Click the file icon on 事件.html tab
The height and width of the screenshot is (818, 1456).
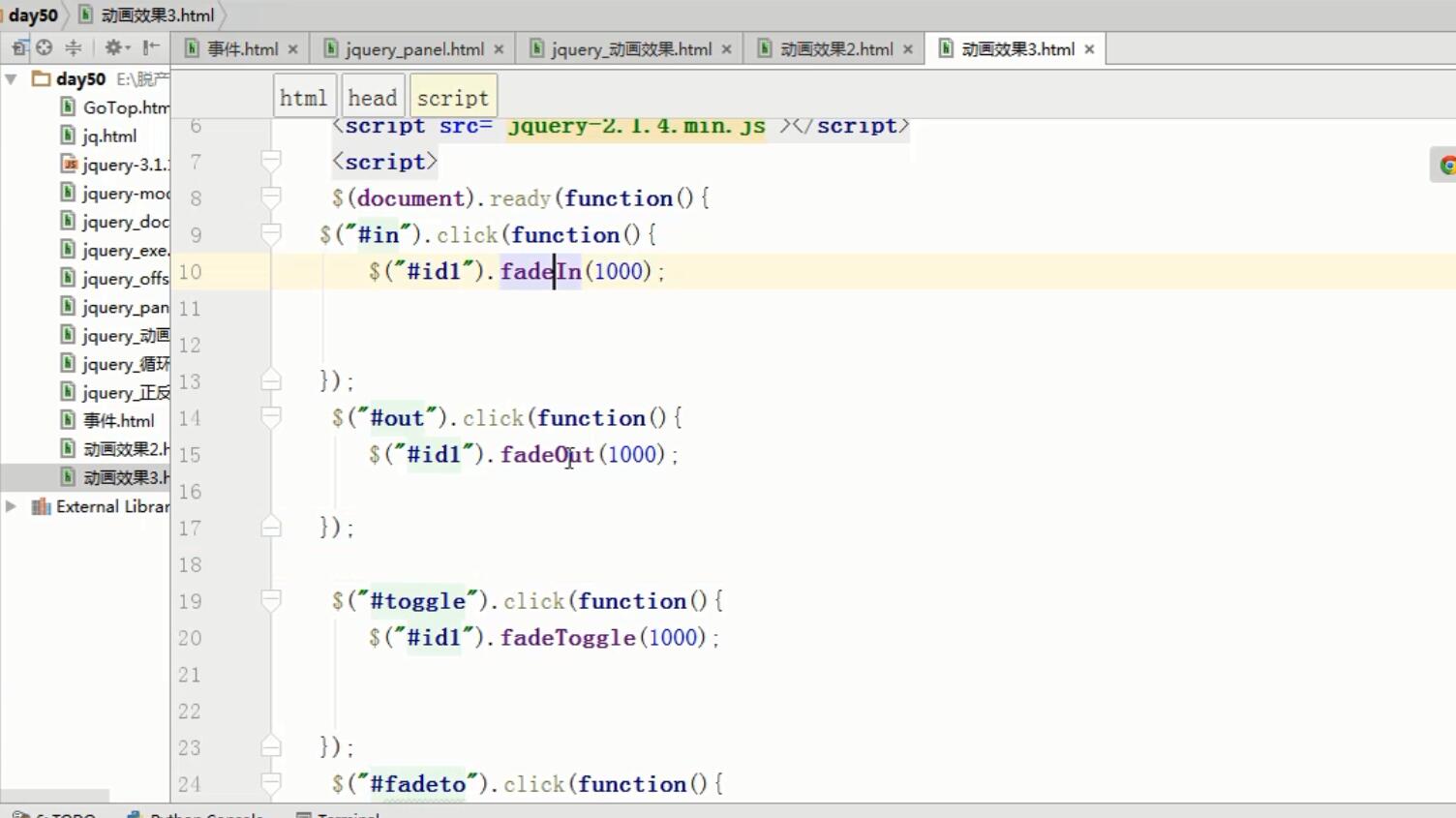tap(192, 48)
